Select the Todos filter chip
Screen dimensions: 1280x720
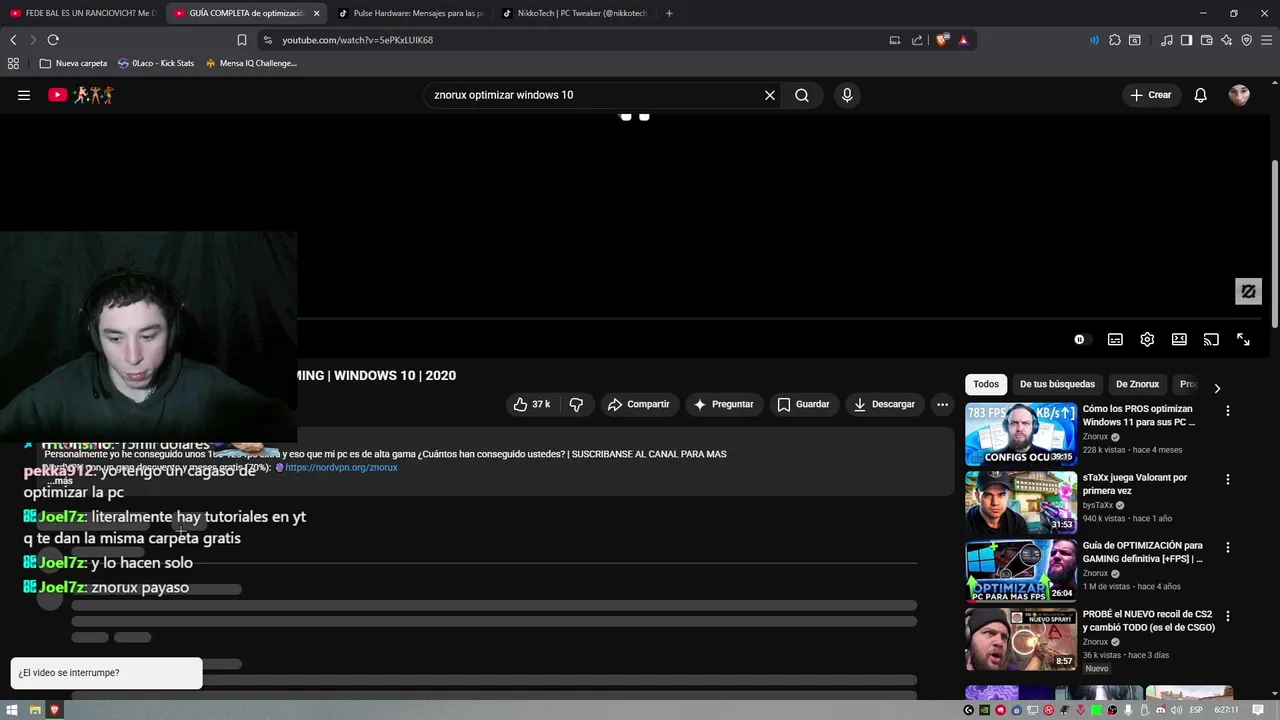coord(986,384)
